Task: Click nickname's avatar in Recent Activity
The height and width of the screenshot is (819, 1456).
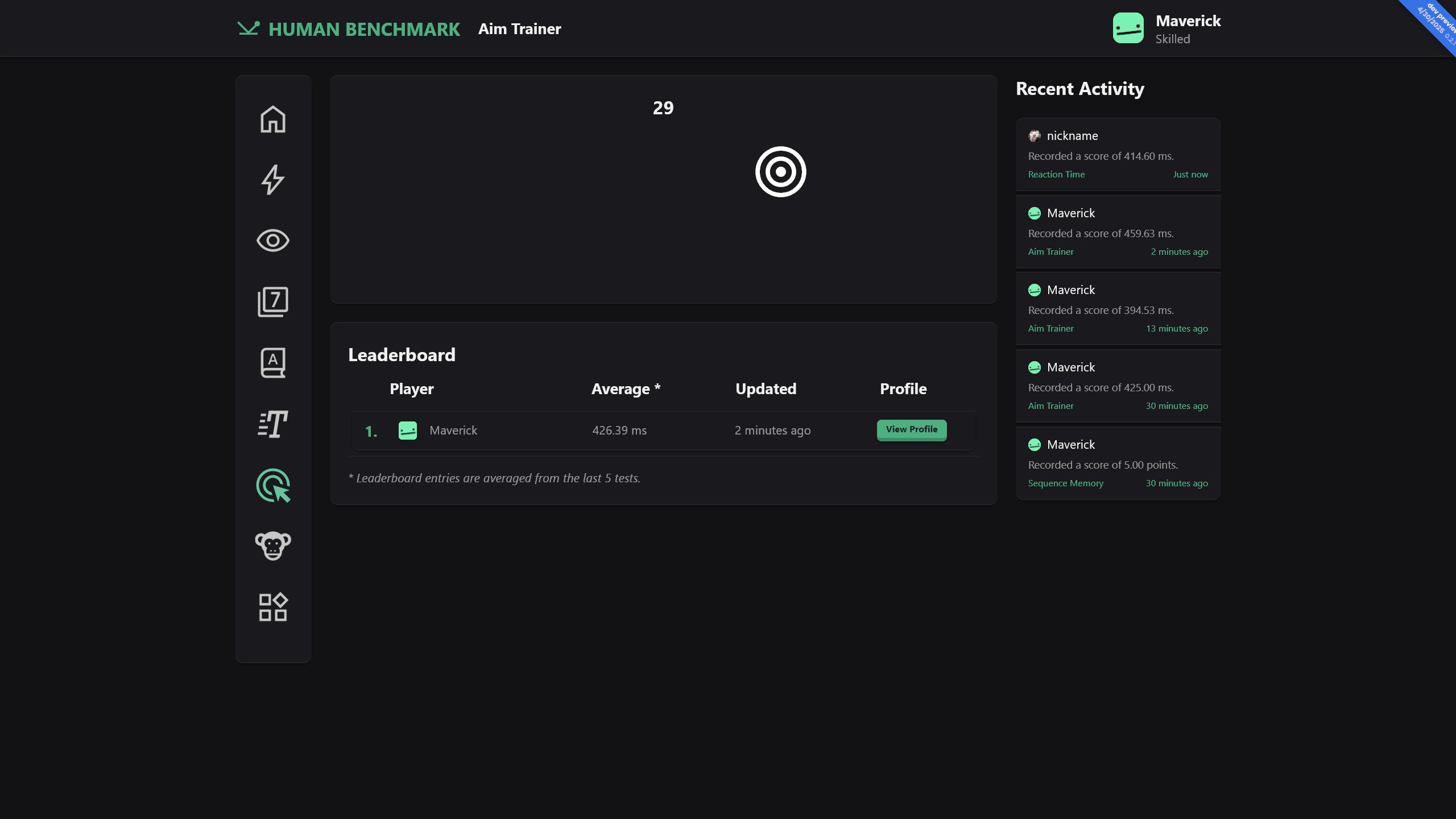Action: pos(1035,135)
